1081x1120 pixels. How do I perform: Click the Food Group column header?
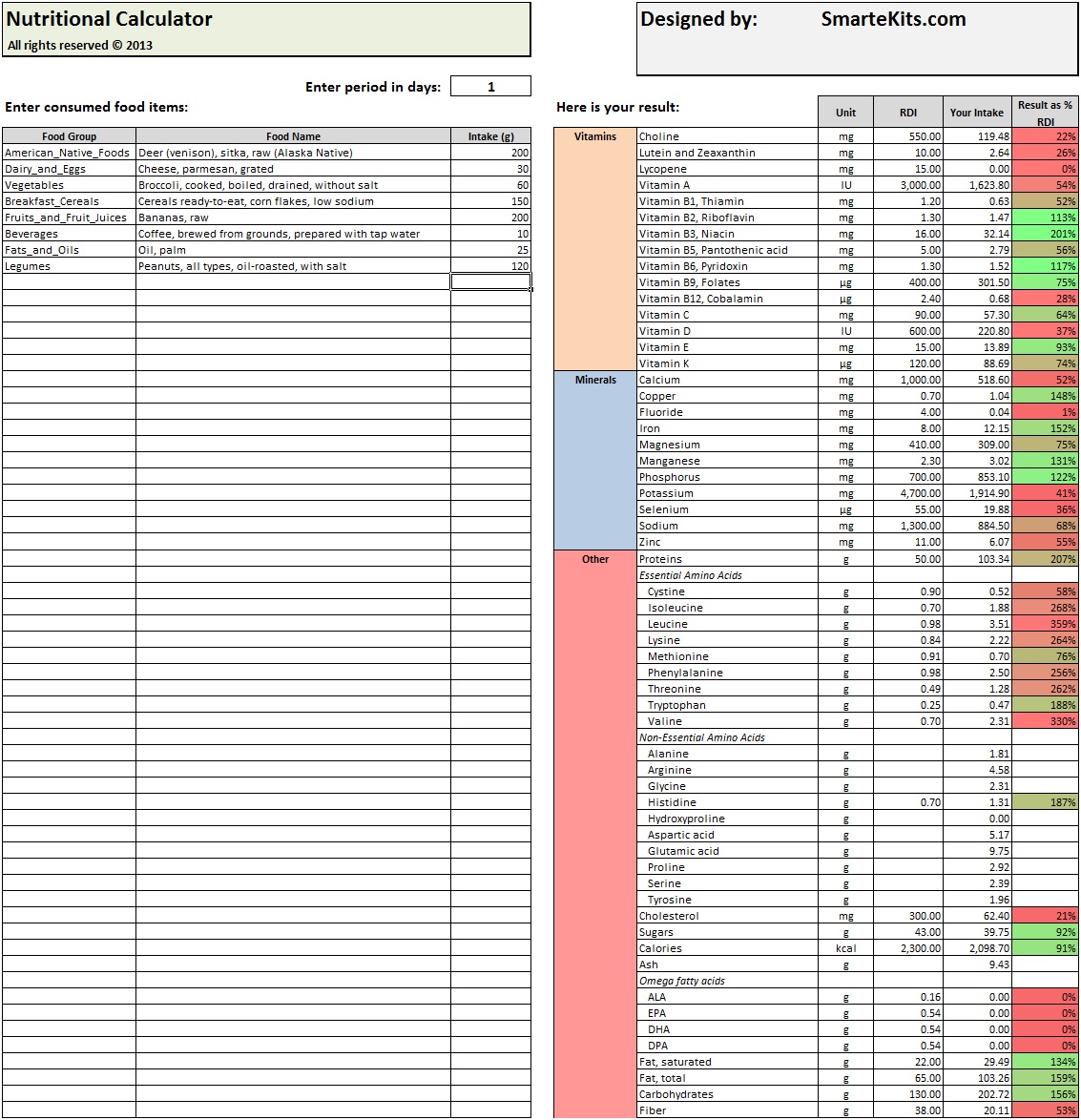click(68, 136)
